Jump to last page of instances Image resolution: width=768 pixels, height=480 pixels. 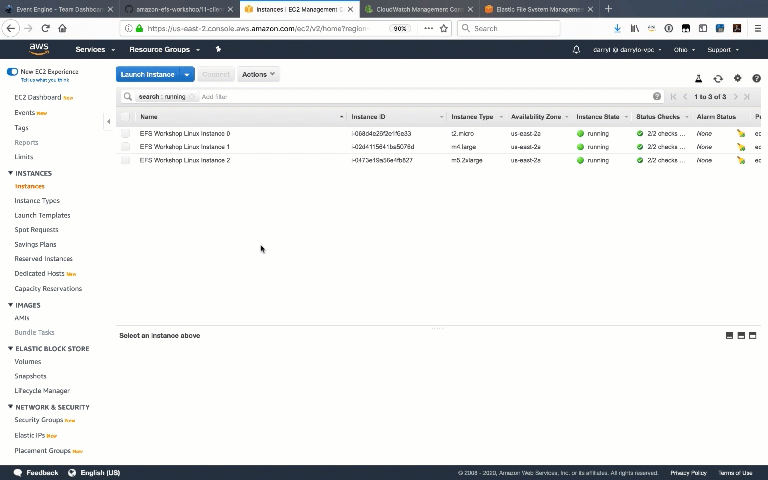coord(746,96)
